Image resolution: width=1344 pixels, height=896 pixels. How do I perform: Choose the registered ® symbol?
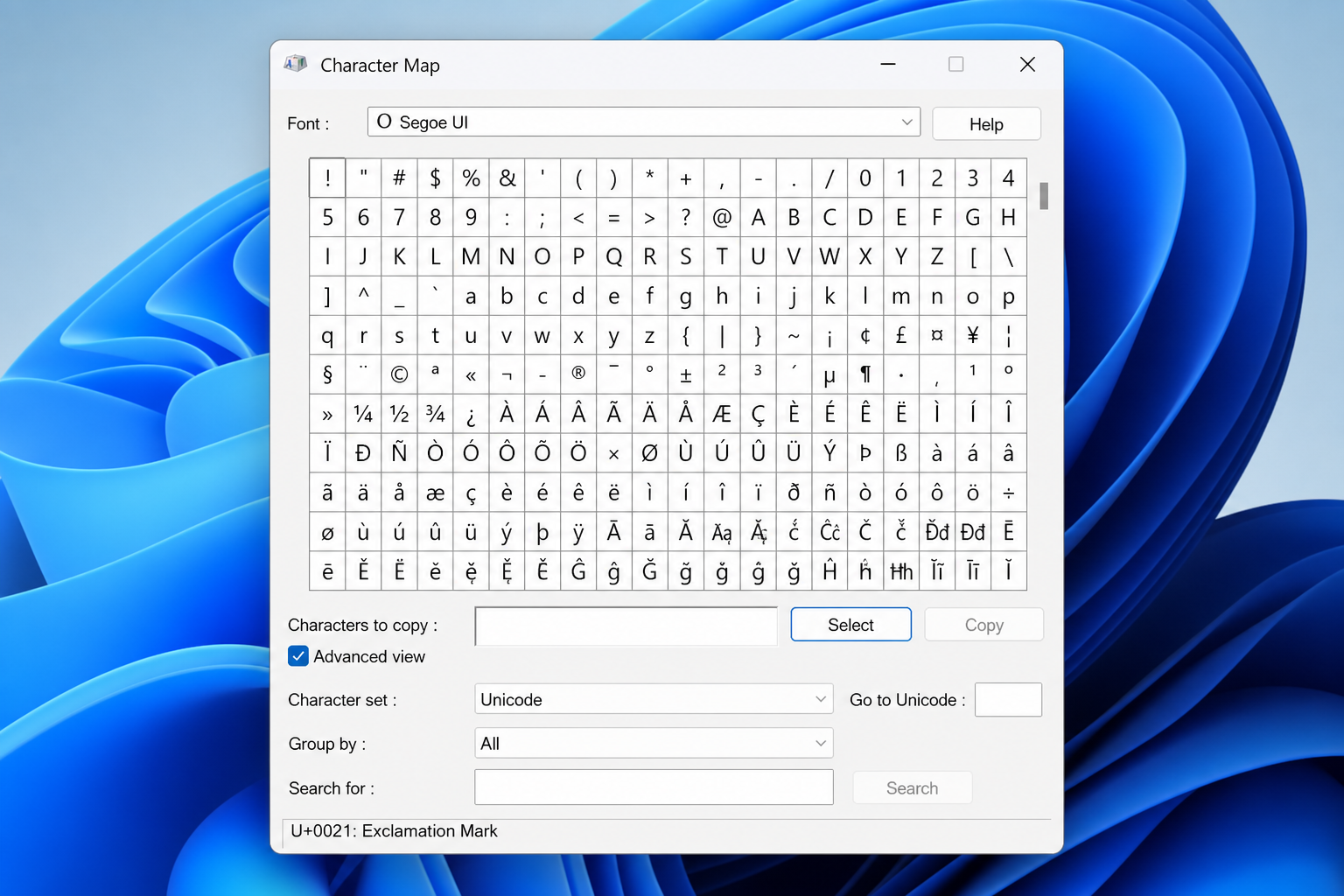578,375
